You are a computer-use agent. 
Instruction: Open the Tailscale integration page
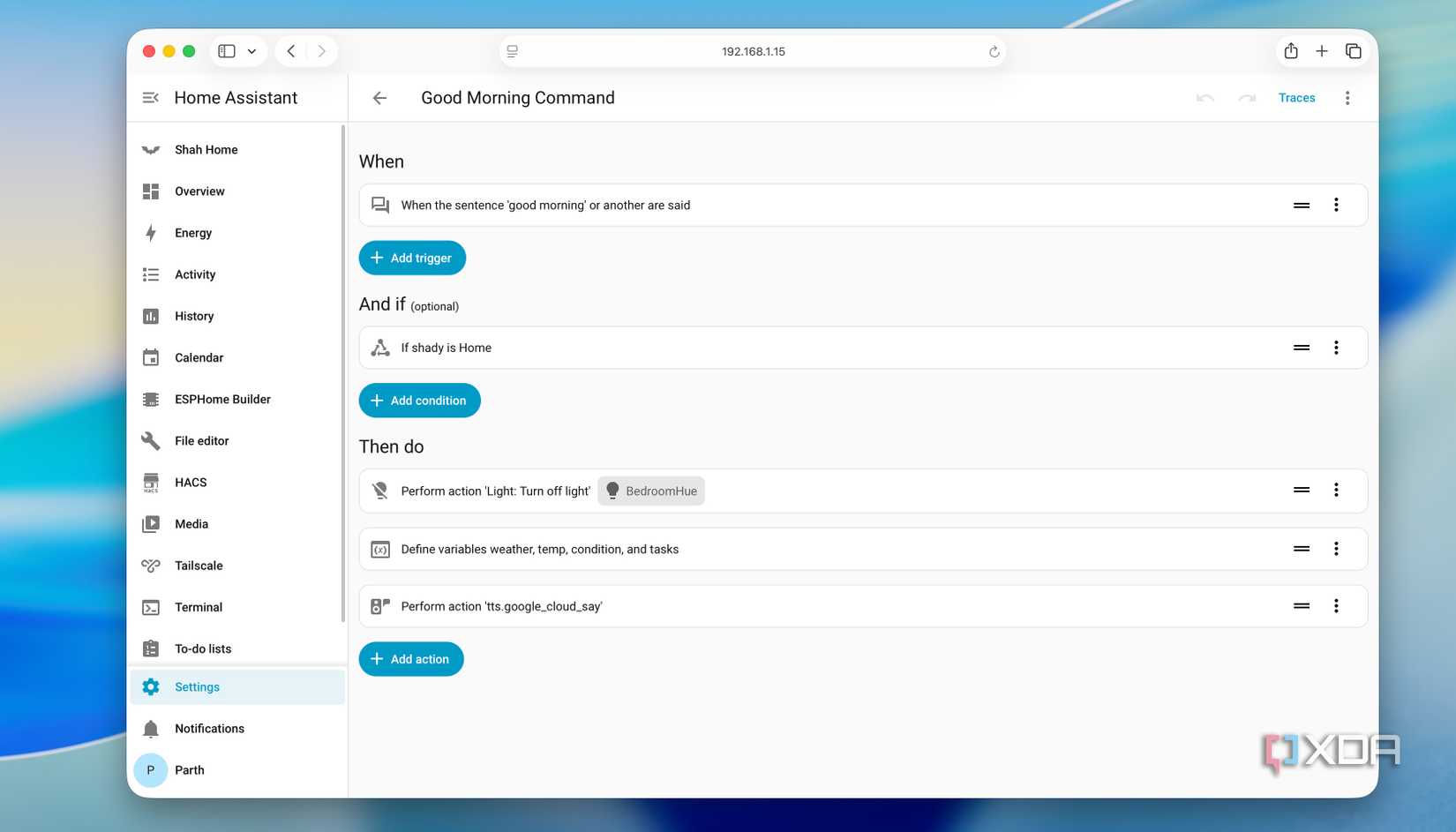pos(199,566)
